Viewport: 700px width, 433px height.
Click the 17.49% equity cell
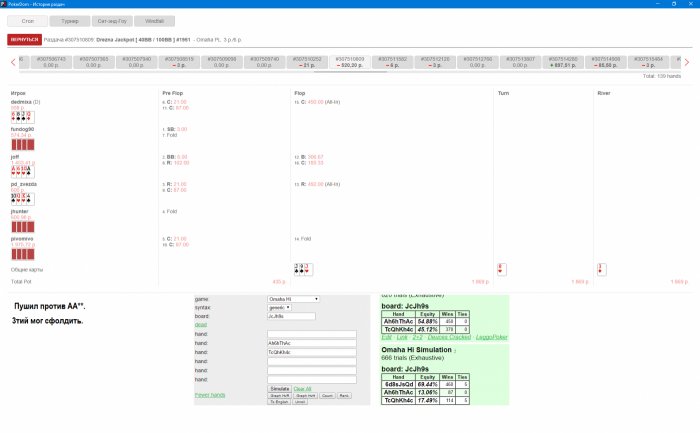pyautogui.click(x=427, y=400)
